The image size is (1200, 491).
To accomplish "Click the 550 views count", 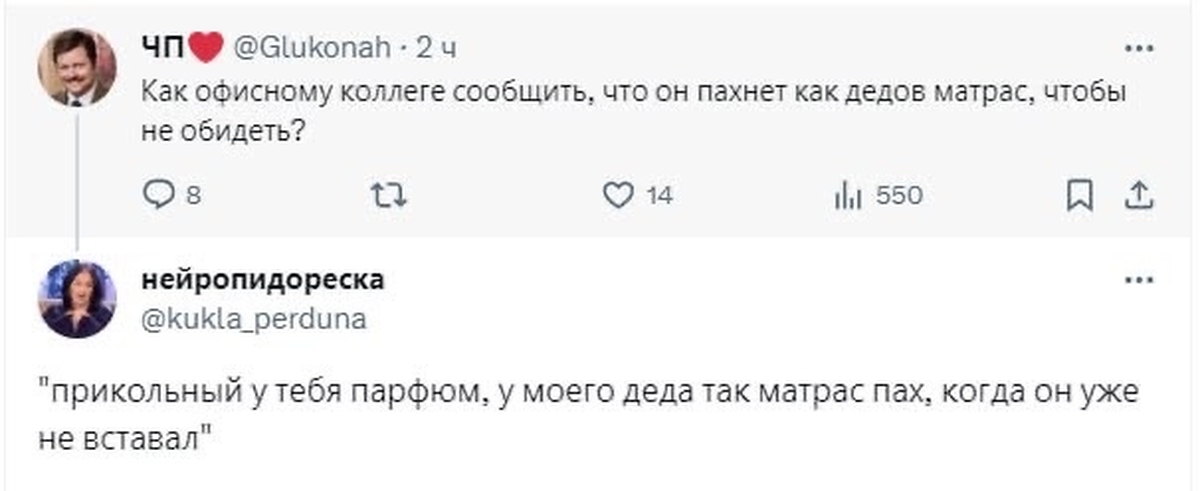I will 898,196.
